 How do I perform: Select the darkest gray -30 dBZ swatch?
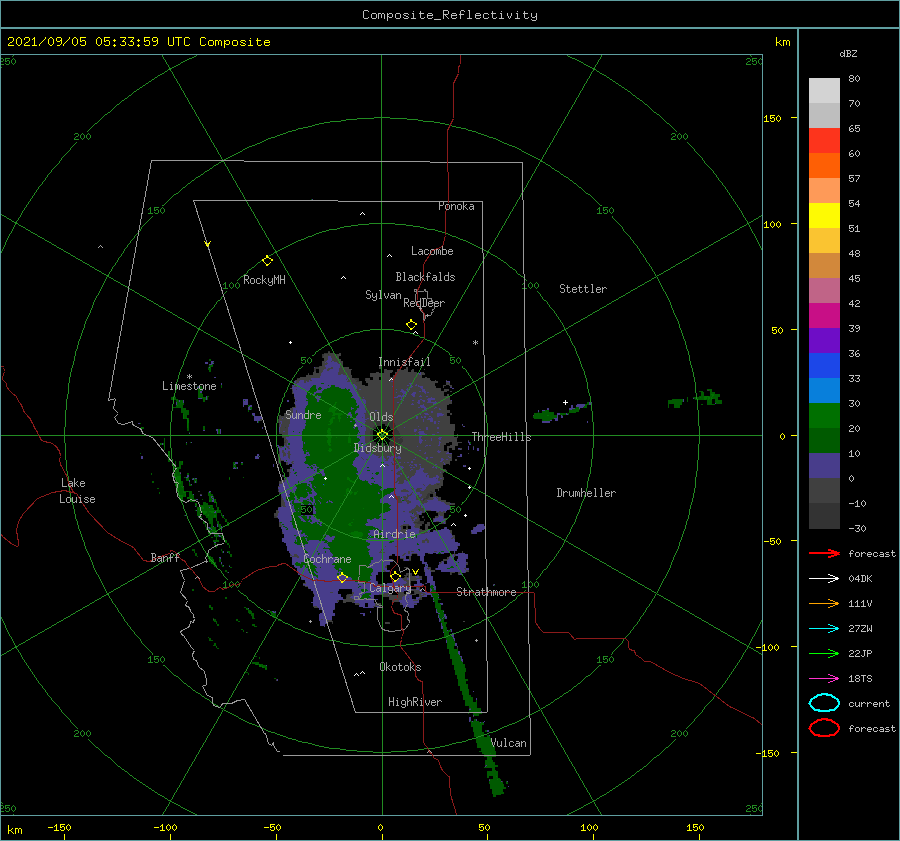pyautogui.click(x=824, y=516)
